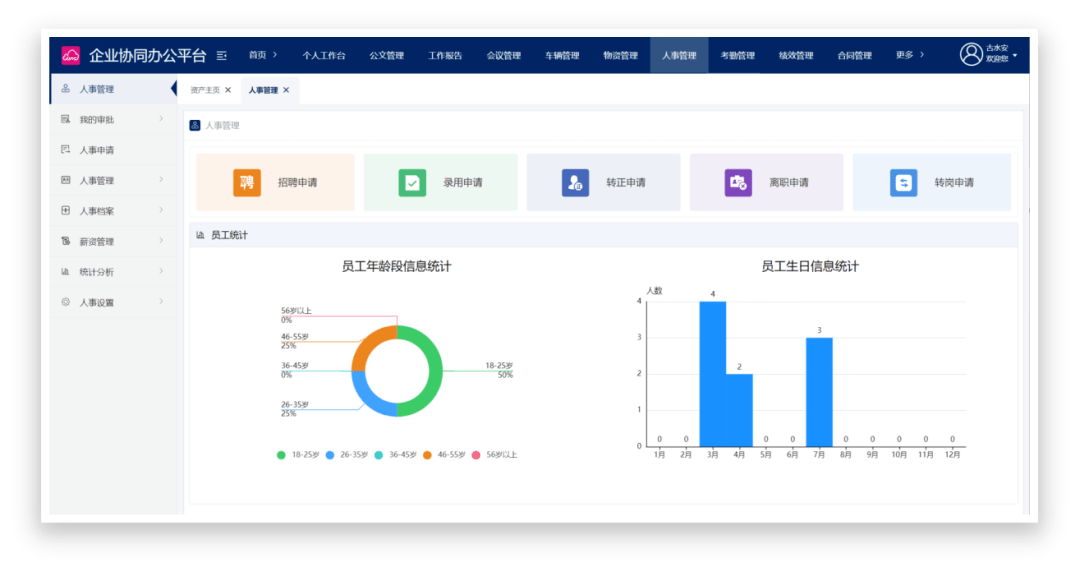Screen dimensions: 1080x572
Task: Toggle the 46-55岁 legend orange dot
Action: 427,456
